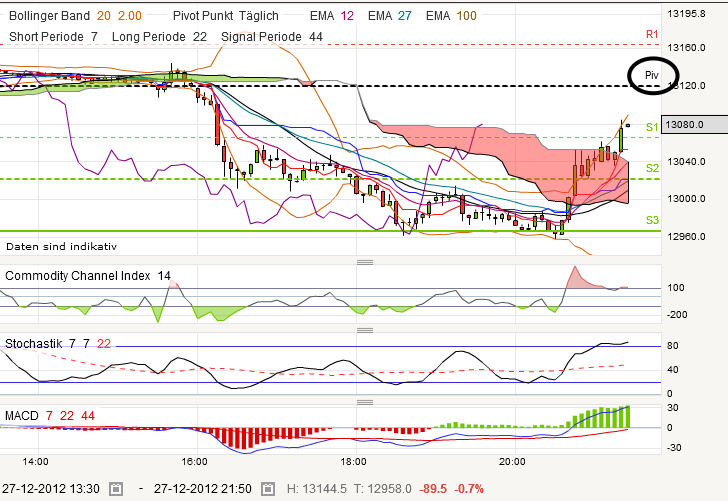Click the divider handle above the Stochastik panel
The width and height of the screenshot is (728, 501).
pos(365,330)
